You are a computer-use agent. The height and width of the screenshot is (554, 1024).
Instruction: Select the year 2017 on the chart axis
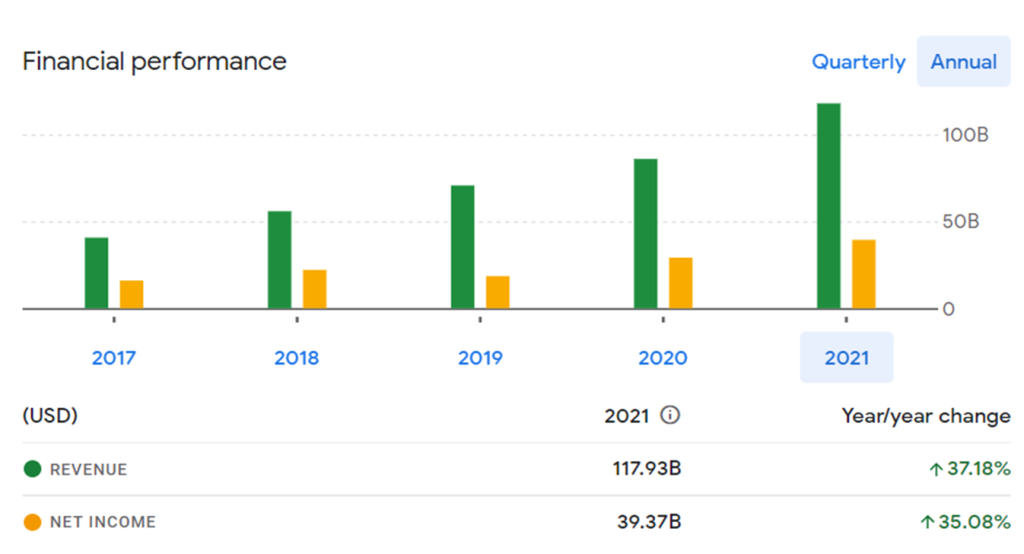click(114, 357)
